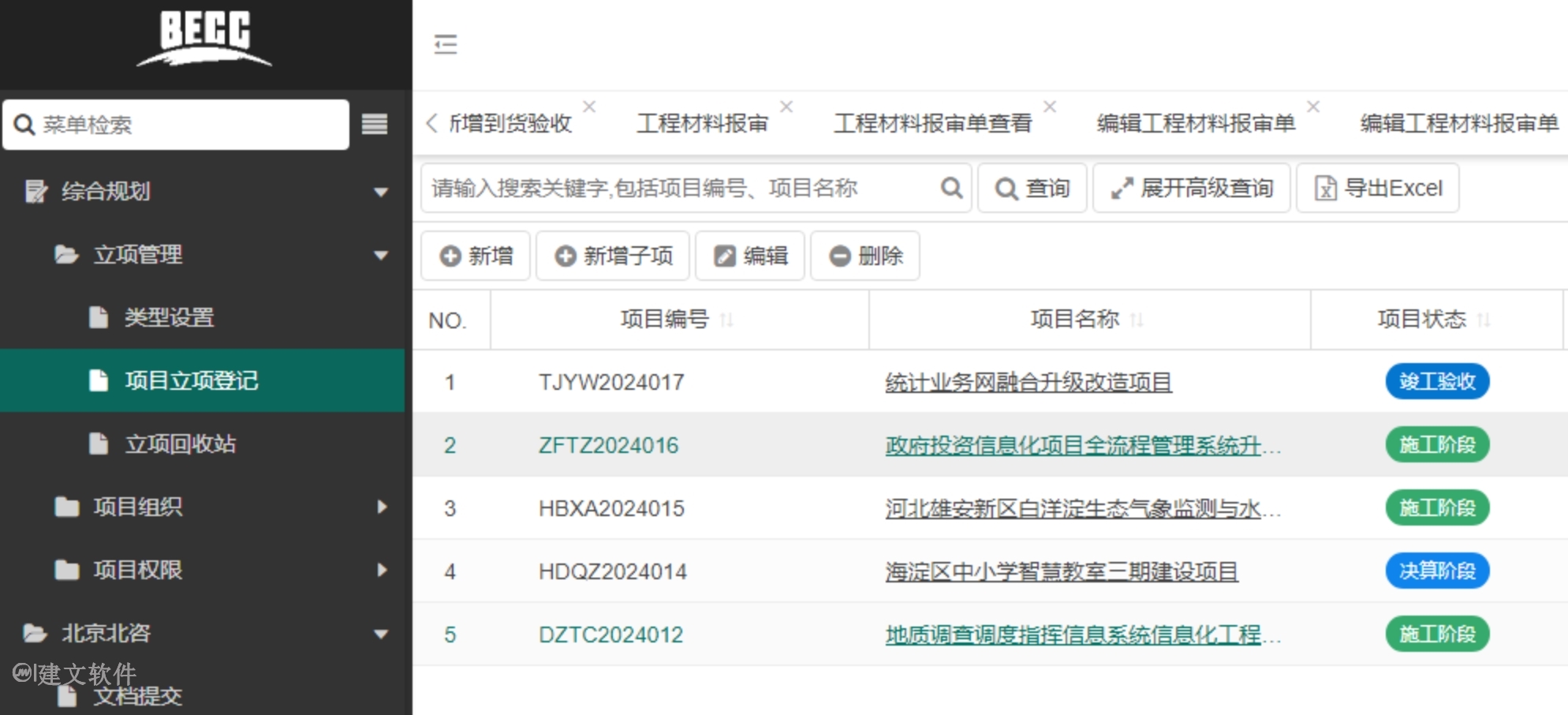Image resolution: width=1568 pixels, height=715 pixels.
Task: Expand the 项目权限 submenu arrow
Action: click(x=383, y=570)
